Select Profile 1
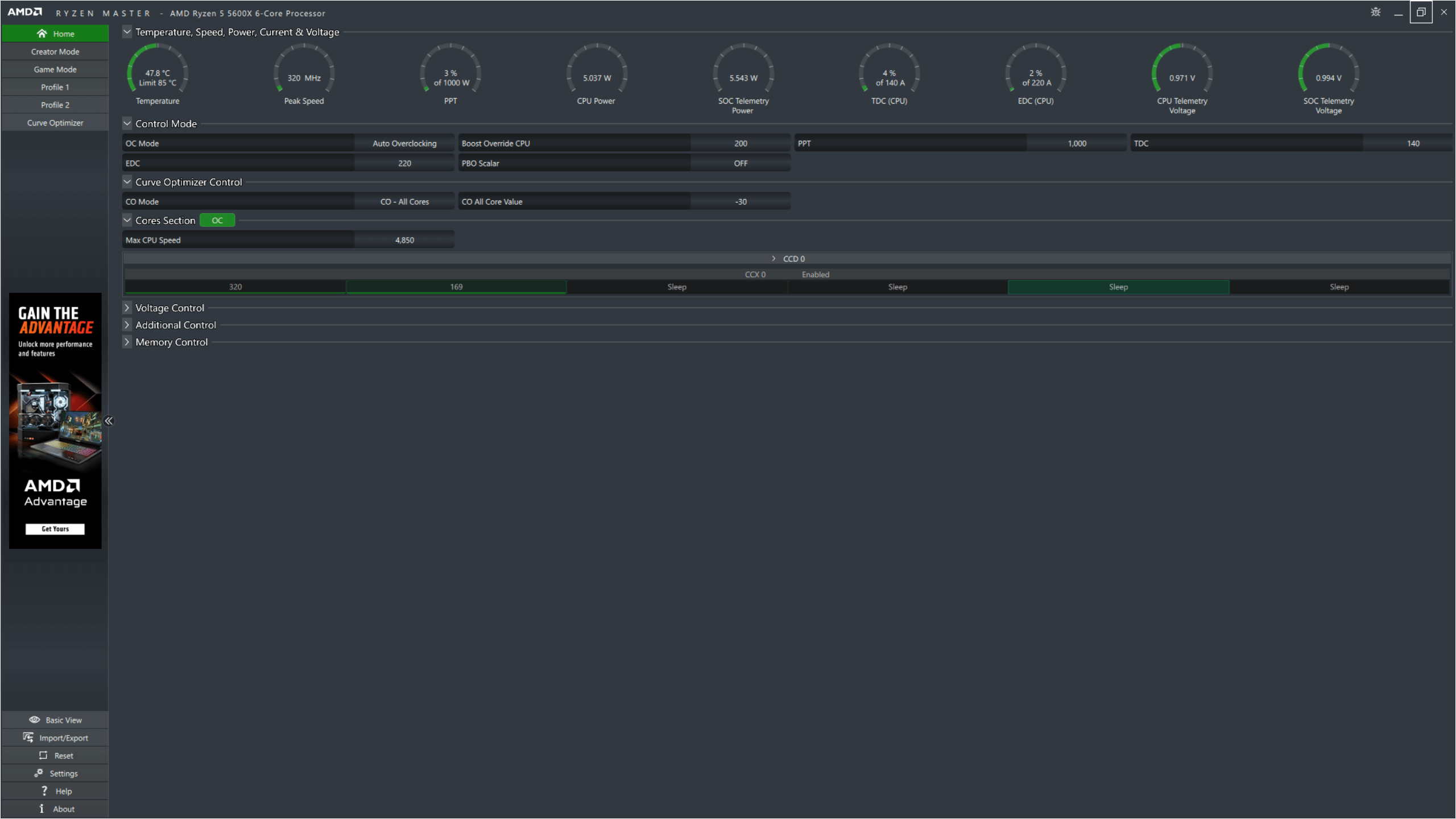The width and height of the screenshot is (1456, 819). [x=55, y=87]
